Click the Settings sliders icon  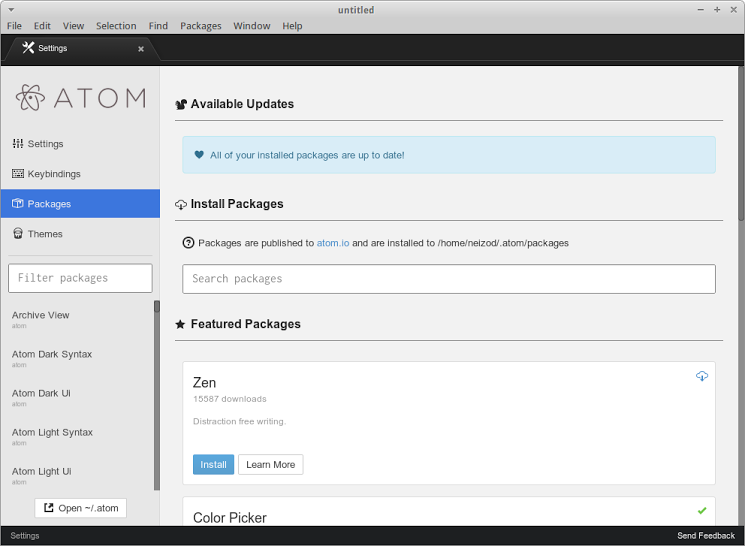coord(18,144)
